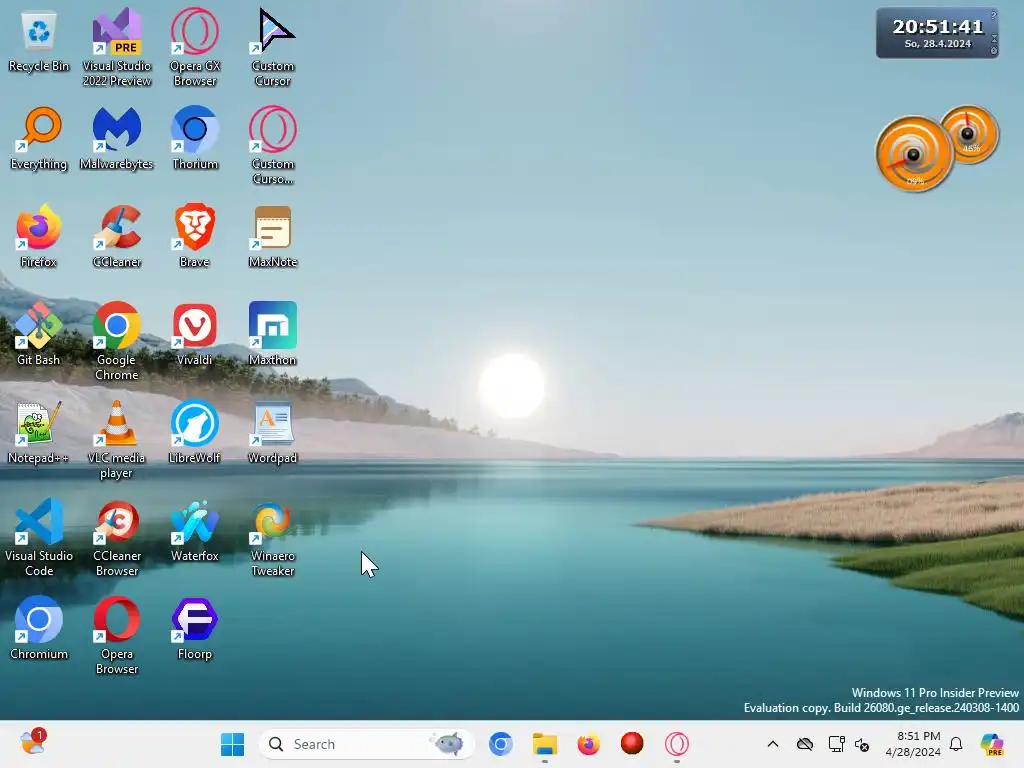The width and height of the screenshot is (1024, 768).
Task: Open the taskbar clock showing 8:51 PM
Action: (913, 744)
